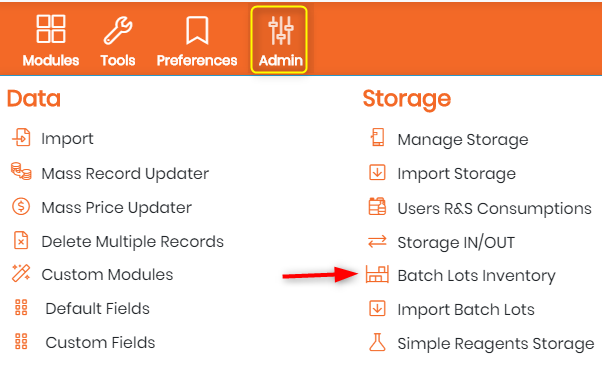Open Manage Storage link
Screen dimensions: 602x365
pos(463,139)
